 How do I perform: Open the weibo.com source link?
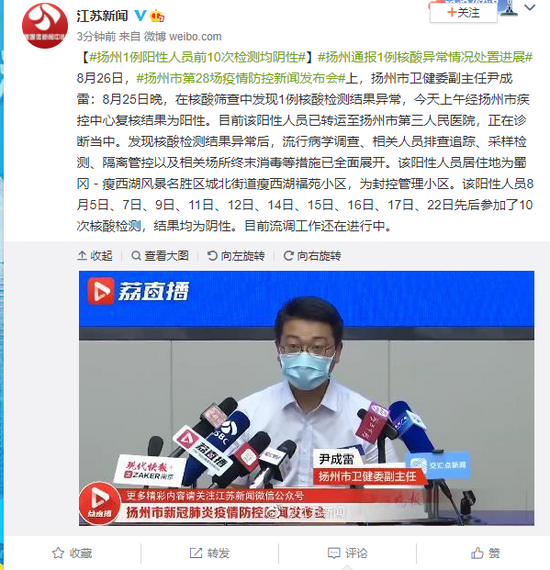coord(195,36)
